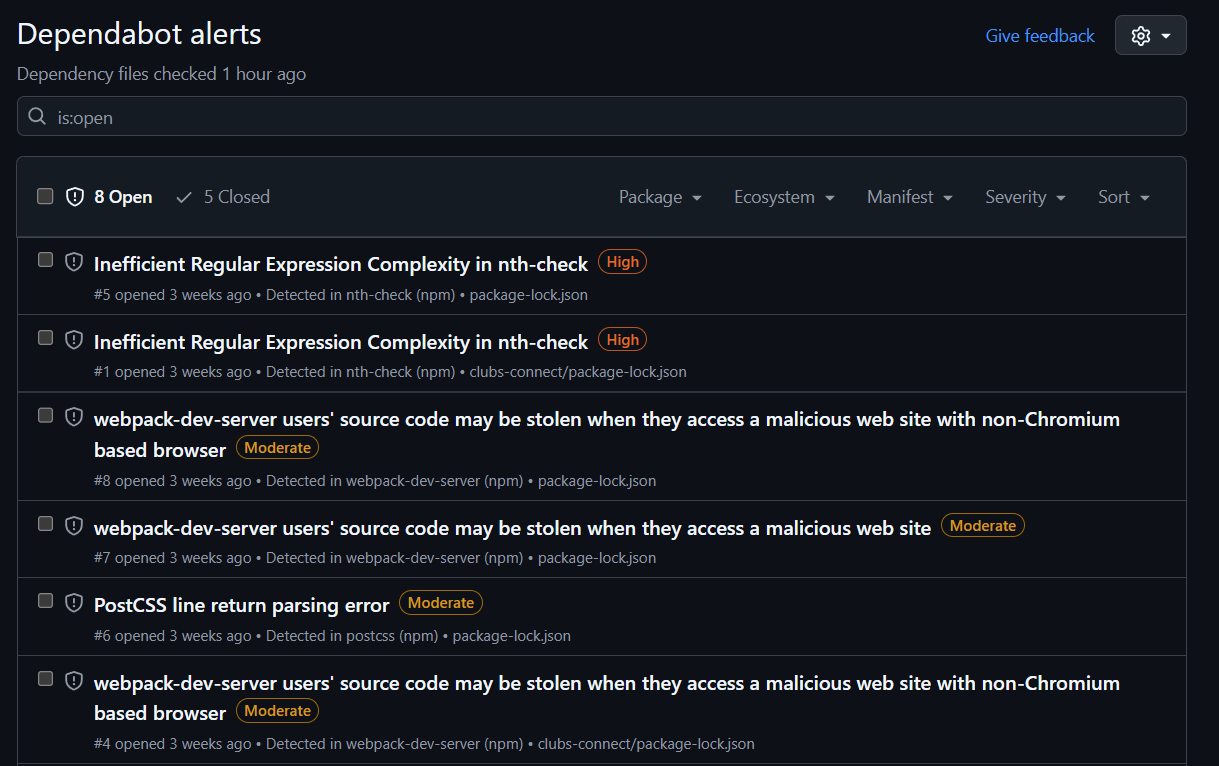Click shield icon of PostCSS alert

pyautogui.click(x=74, y=603)
